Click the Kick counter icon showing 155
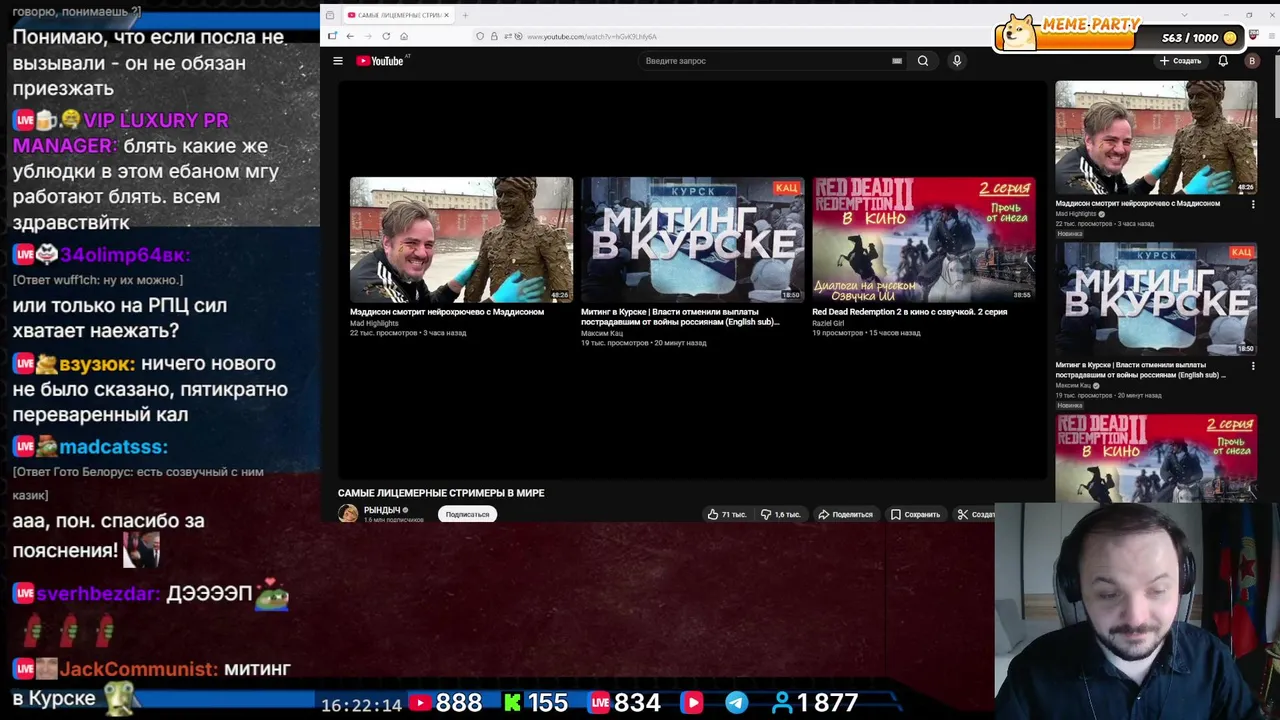This screenshot has height=720, width=1280. (512, 703)
